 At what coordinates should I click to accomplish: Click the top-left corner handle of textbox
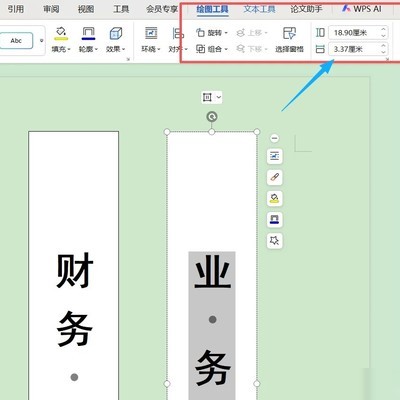(x=167, y=132)
